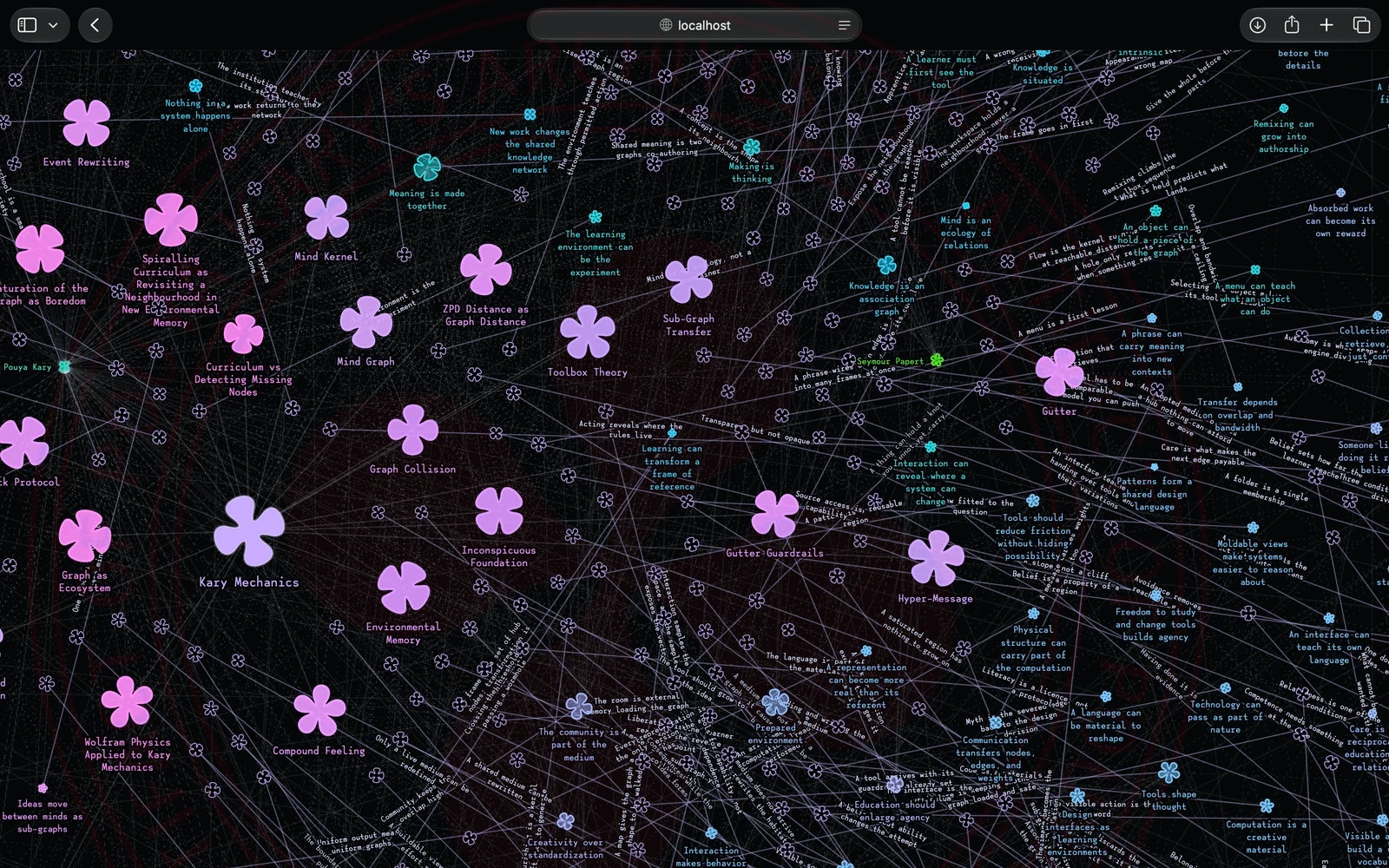1389x868 pixels.
Task: Click the 'Mind is an ecology of relations' label
Action: click(x=965, y=233)
